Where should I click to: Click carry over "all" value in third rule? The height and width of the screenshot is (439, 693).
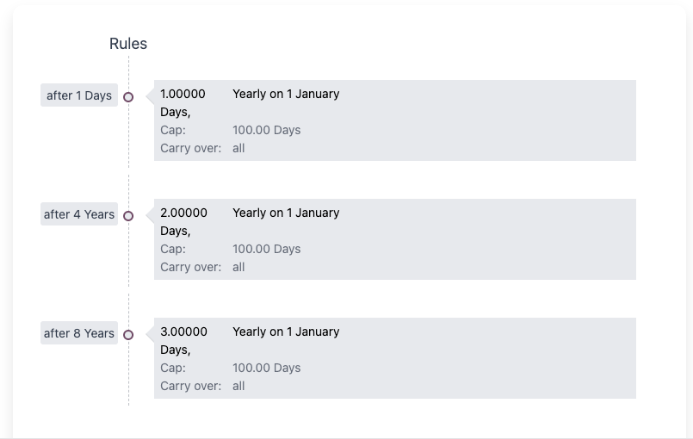click(x=239, y=386)
